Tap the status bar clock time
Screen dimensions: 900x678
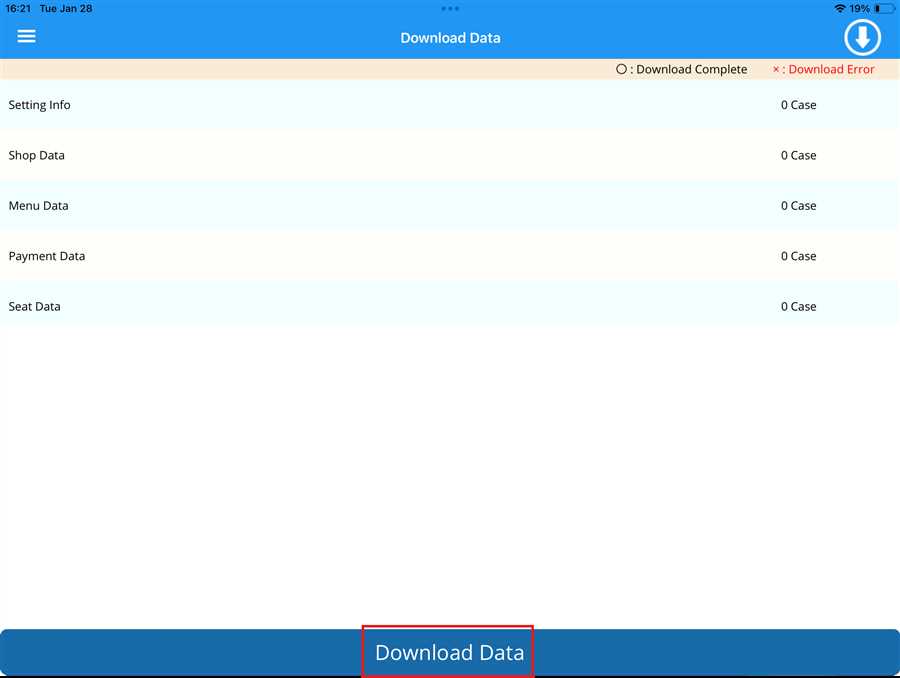point(17,8)
